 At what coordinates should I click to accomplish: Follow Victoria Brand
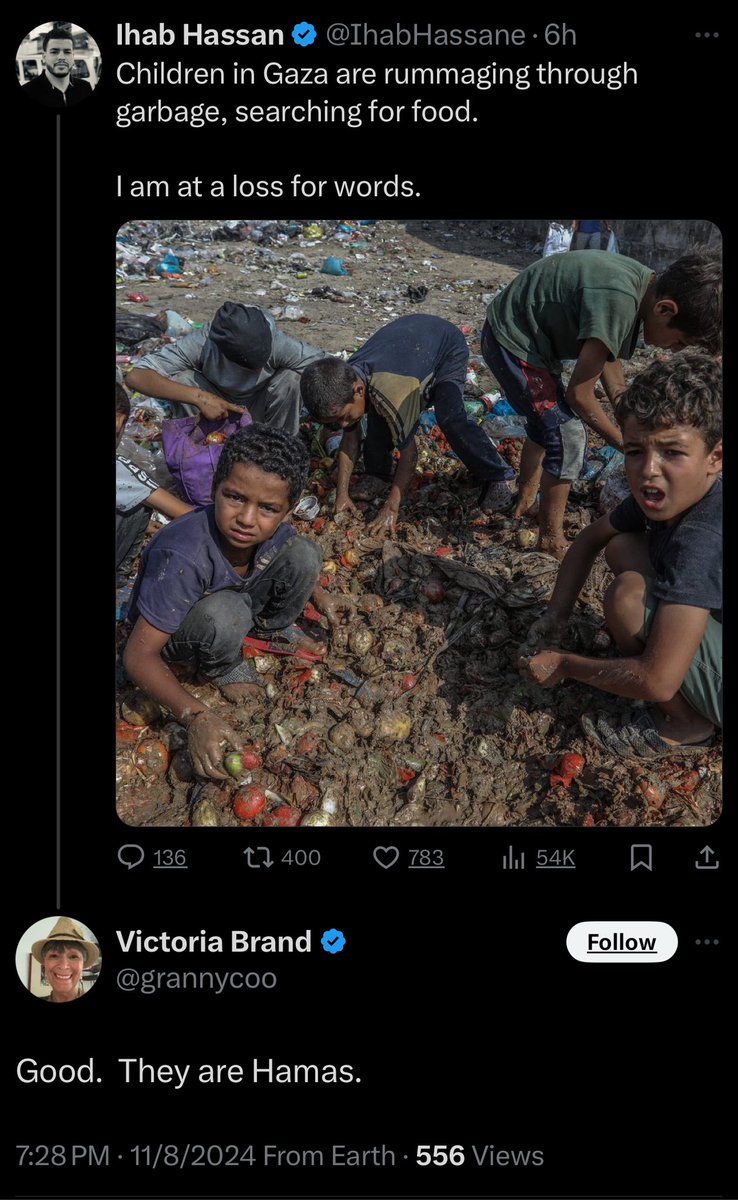621,942
